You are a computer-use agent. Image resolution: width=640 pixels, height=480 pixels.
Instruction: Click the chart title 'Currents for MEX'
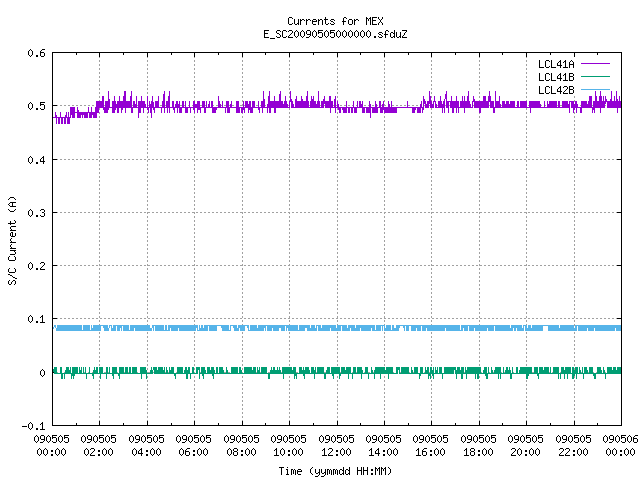click(335, 21)
